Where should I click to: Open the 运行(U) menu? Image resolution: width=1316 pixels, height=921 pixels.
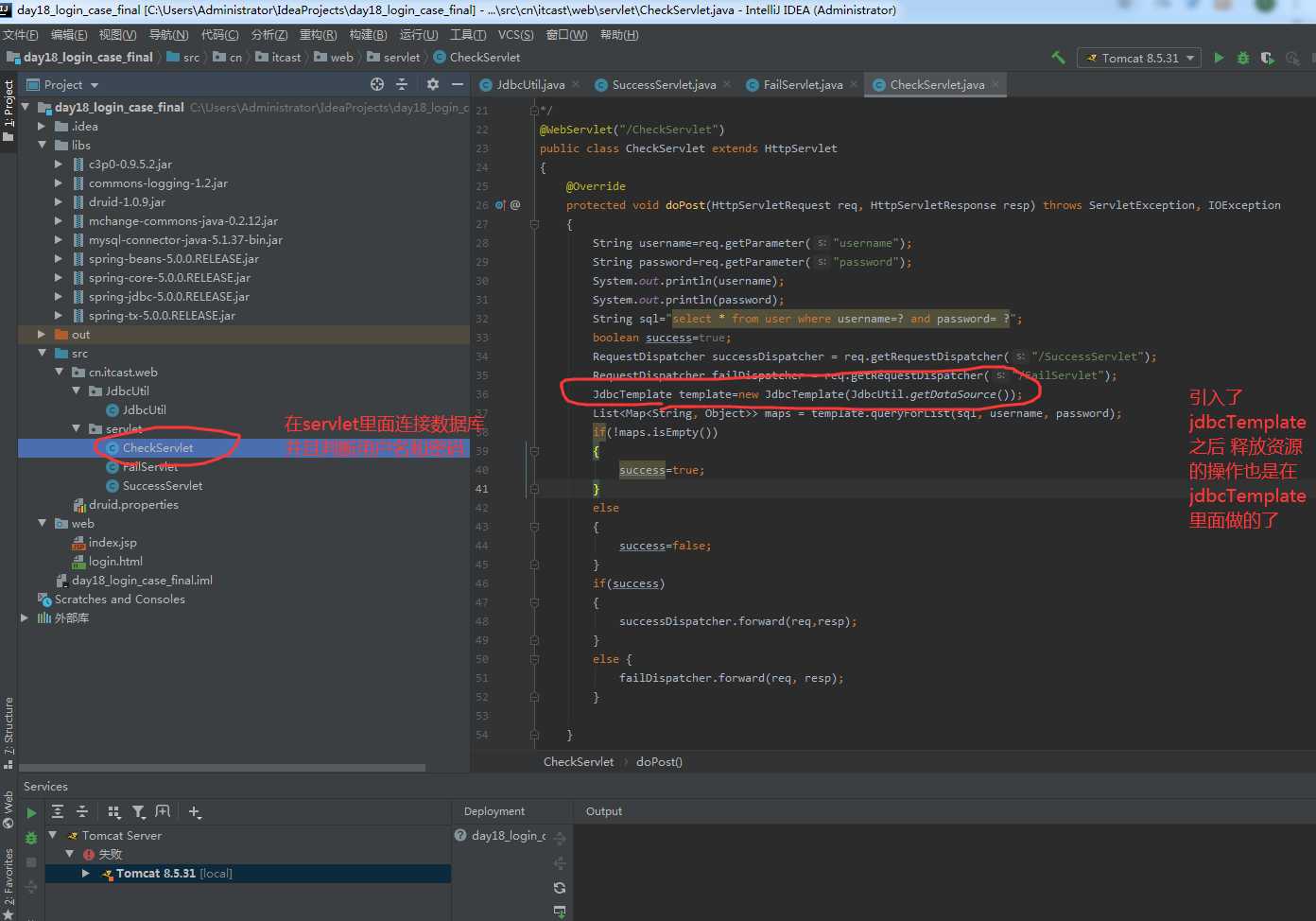[419, 35]
